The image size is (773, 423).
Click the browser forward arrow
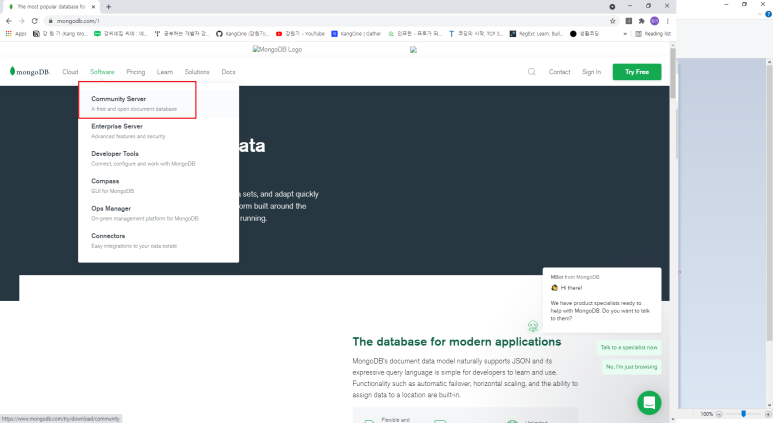point(22,21)
